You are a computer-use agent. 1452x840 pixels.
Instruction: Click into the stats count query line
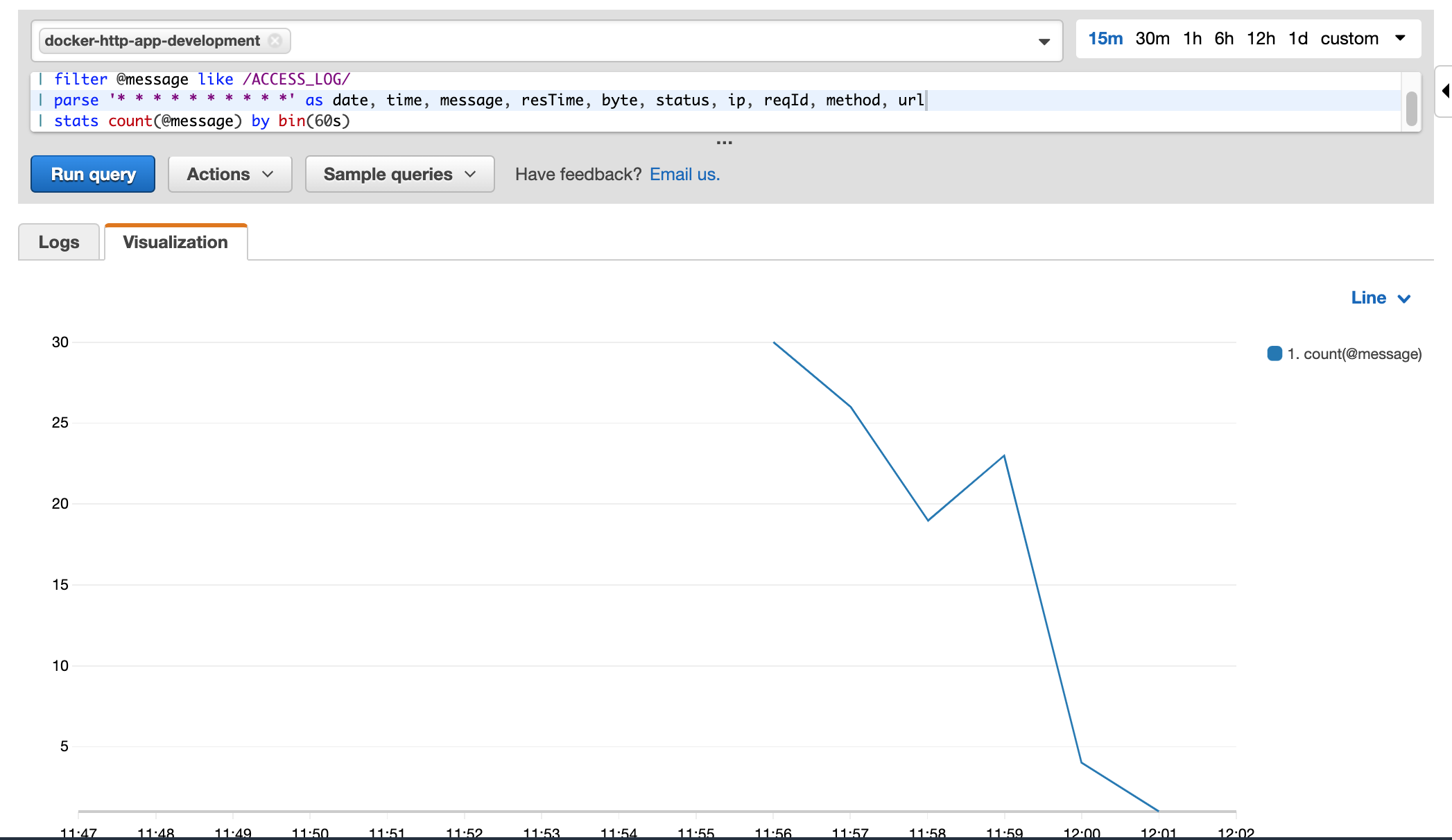pos(201,121)
